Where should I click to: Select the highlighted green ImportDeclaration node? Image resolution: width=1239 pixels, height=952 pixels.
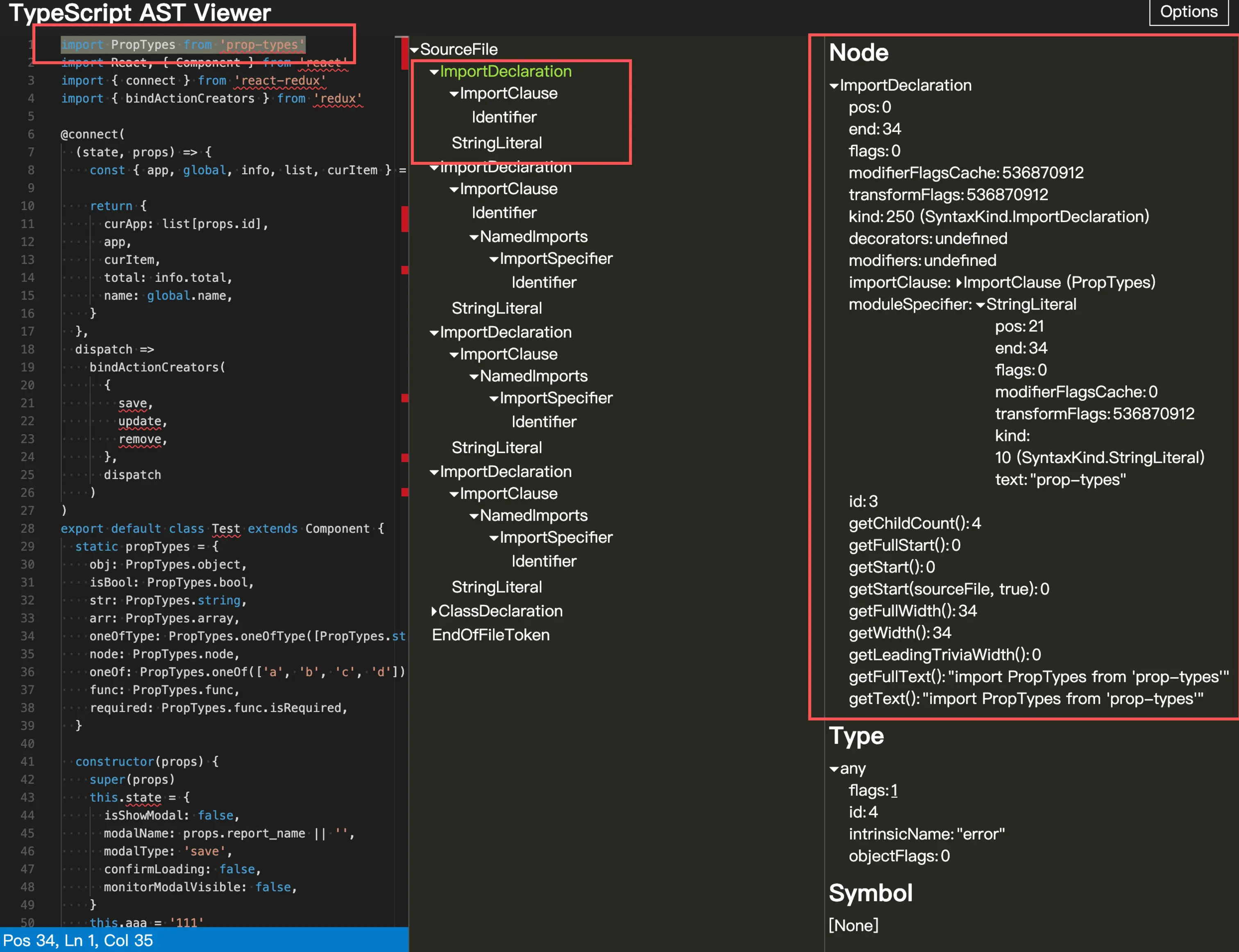(505, 71)
